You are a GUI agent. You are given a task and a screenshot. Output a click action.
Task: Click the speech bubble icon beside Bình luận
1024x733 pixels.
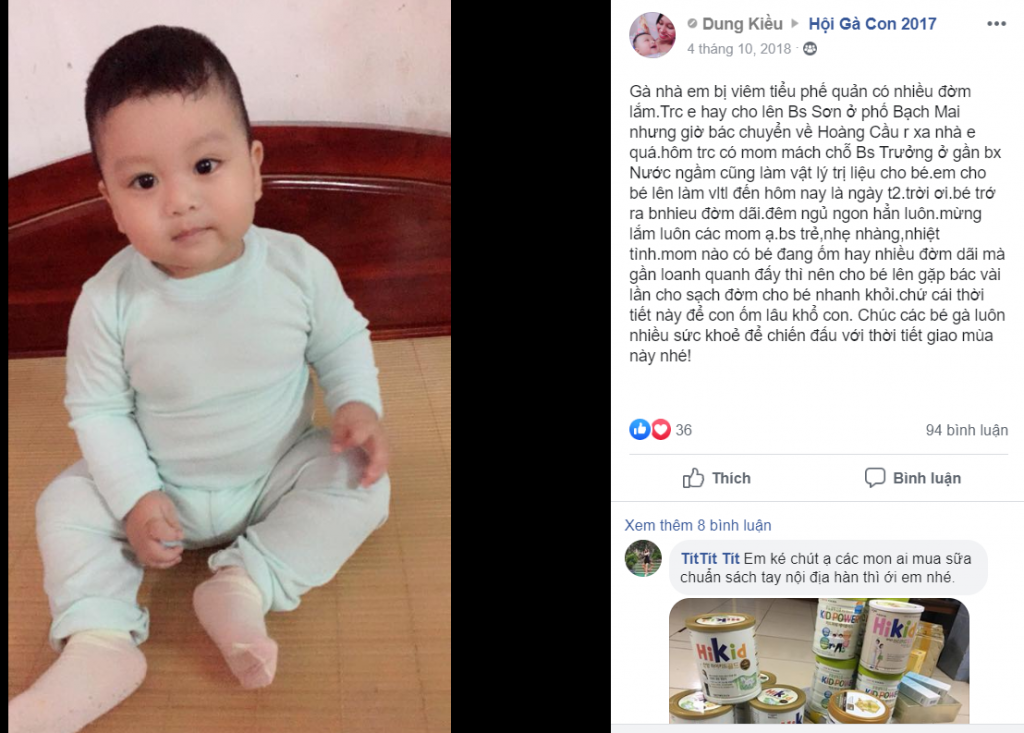(874, 478)
